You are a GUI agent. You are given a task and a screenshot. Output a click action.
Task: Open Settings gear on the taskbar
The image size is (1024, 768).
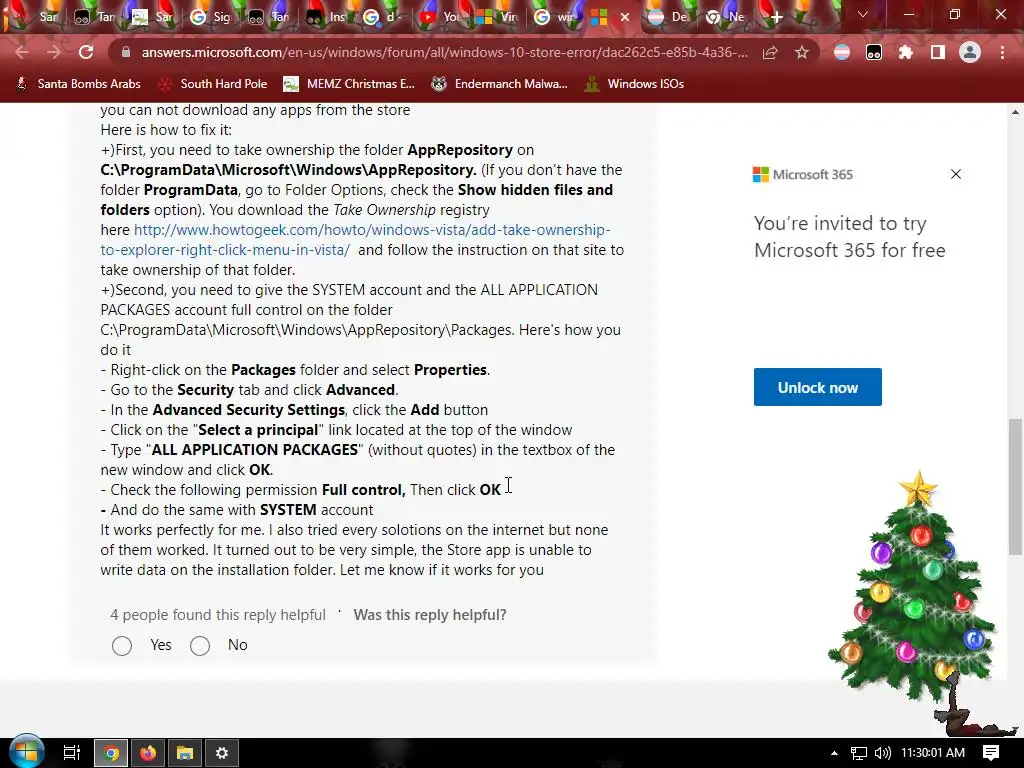(x=222, y=753)
